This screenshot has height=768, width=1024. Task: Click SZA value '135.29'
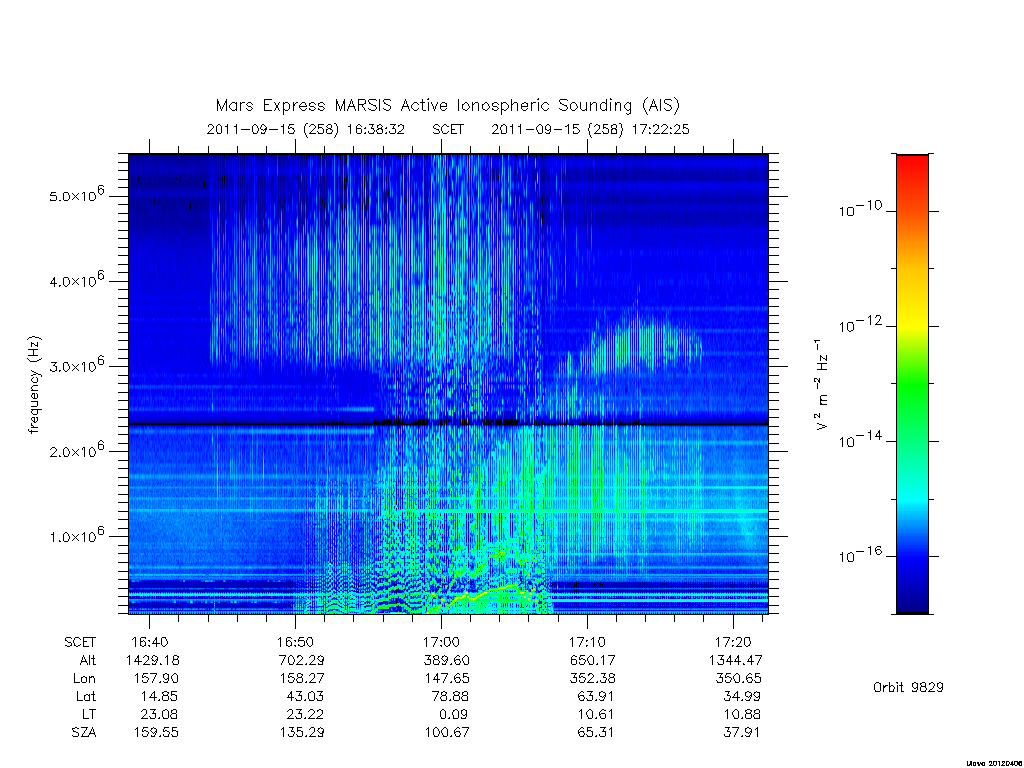(301, 733)
